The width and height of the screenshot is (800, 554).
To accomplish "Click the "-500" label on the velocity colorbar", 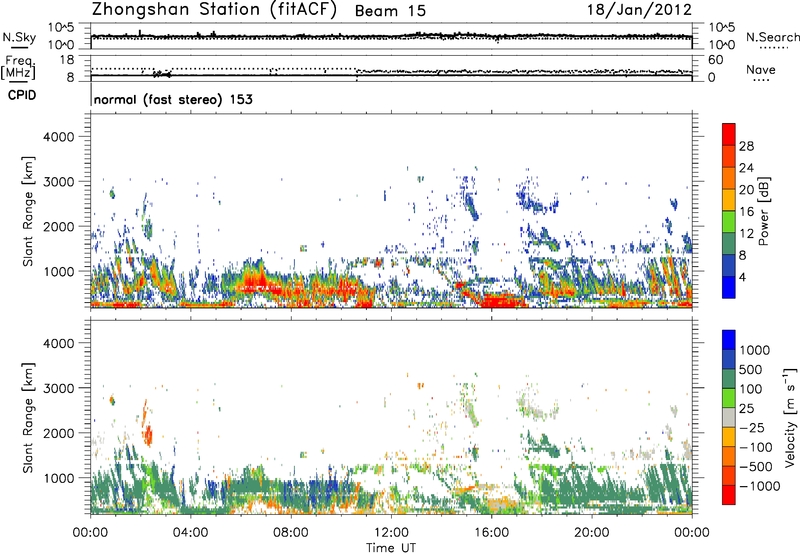I will pyautogui.click(x=756, y=467).
